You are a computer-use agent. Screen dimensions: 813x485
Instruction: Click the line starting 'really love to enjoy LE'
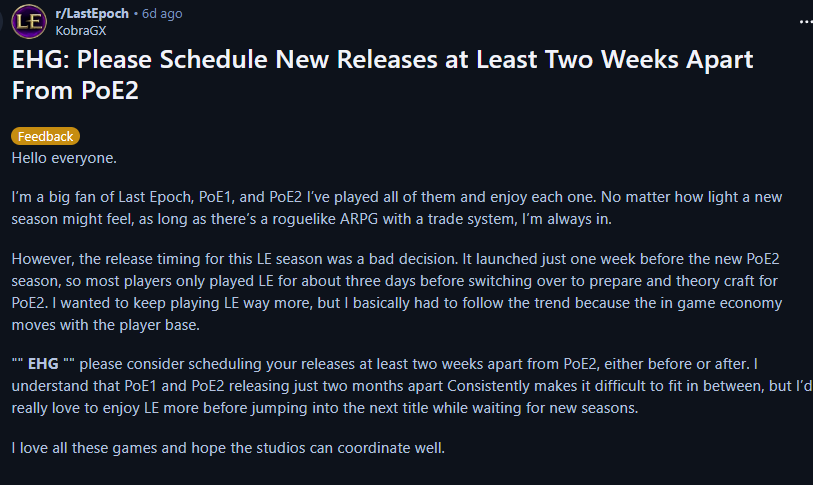tap(325, 408)
